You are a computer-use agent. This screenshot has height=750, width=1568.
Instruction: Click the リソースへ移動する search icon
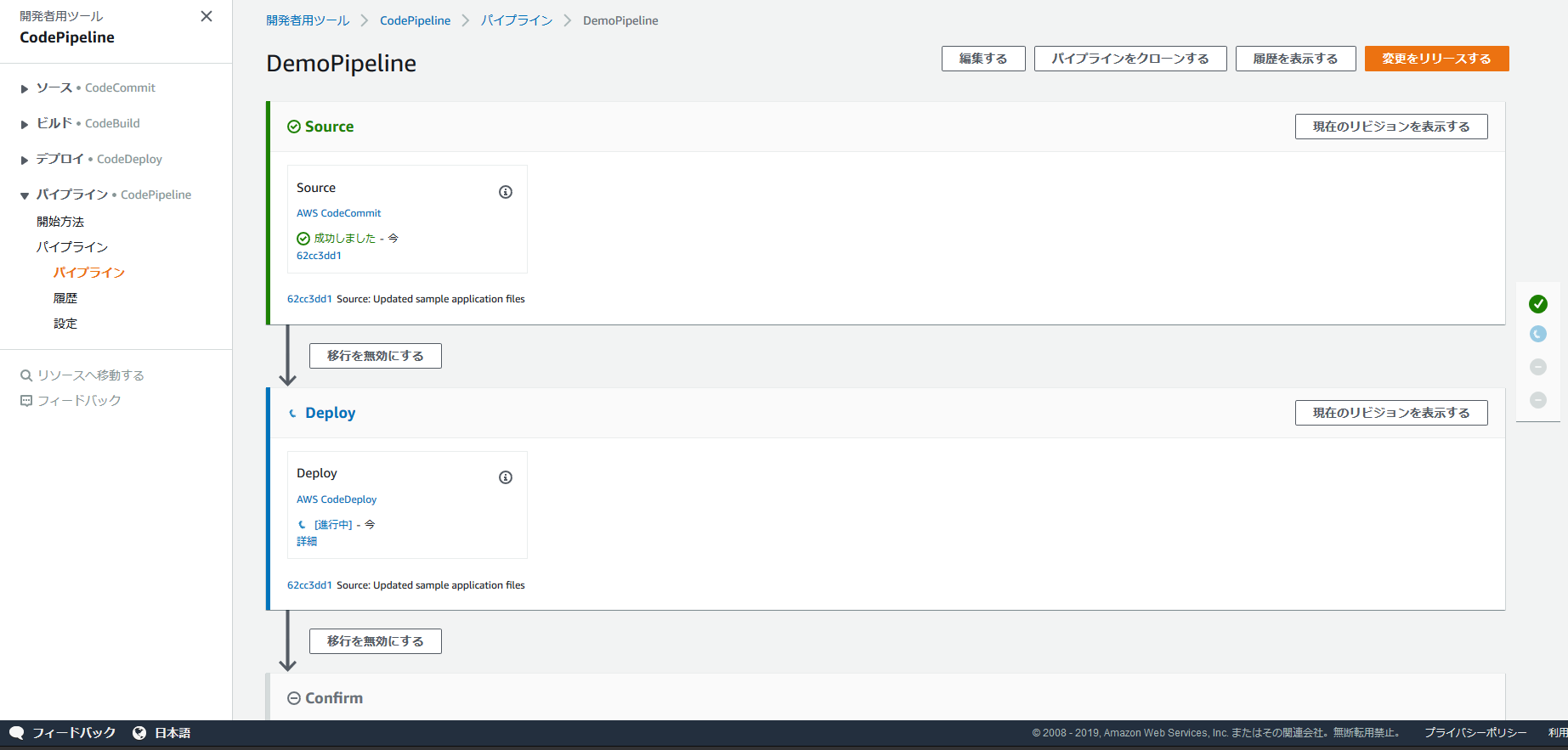(26, 375)
